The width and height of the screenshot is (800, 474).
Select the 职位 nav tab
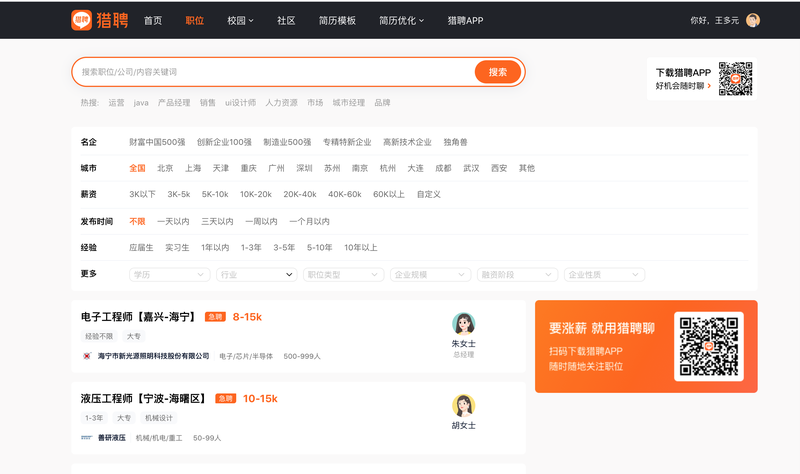coord(194,20)
